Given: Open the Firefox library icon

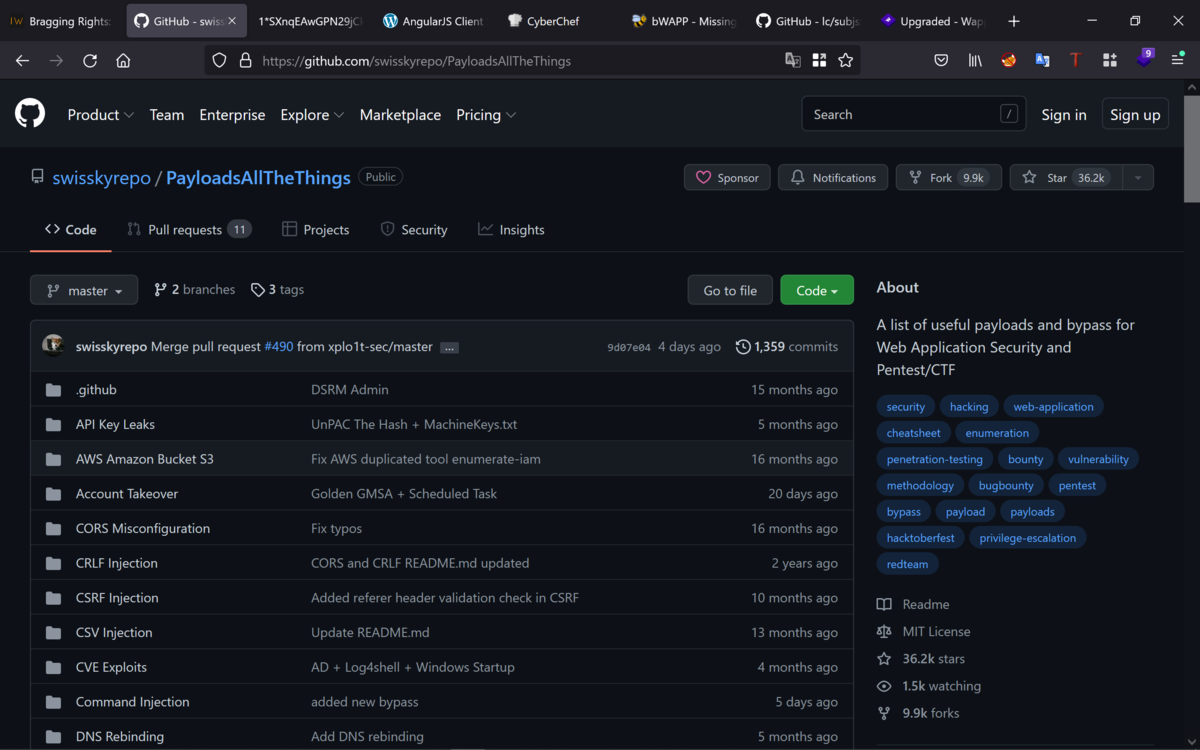Looking at the screenshot, I should 975,61.
